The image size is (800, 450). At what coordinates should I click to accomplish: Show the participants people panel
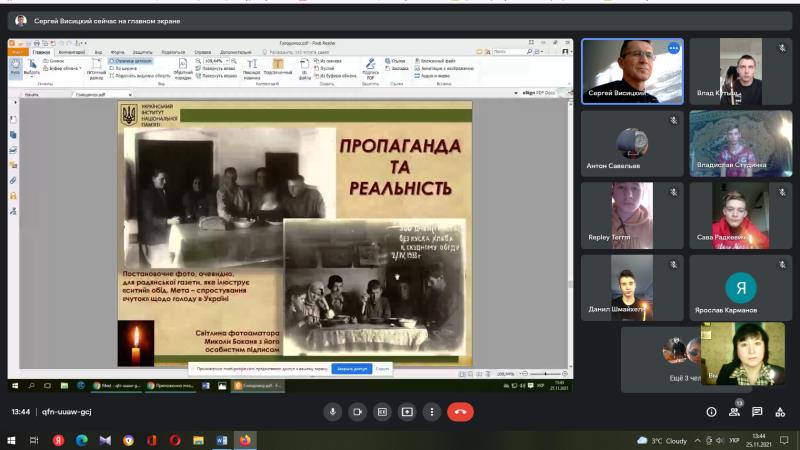(734, 411)
